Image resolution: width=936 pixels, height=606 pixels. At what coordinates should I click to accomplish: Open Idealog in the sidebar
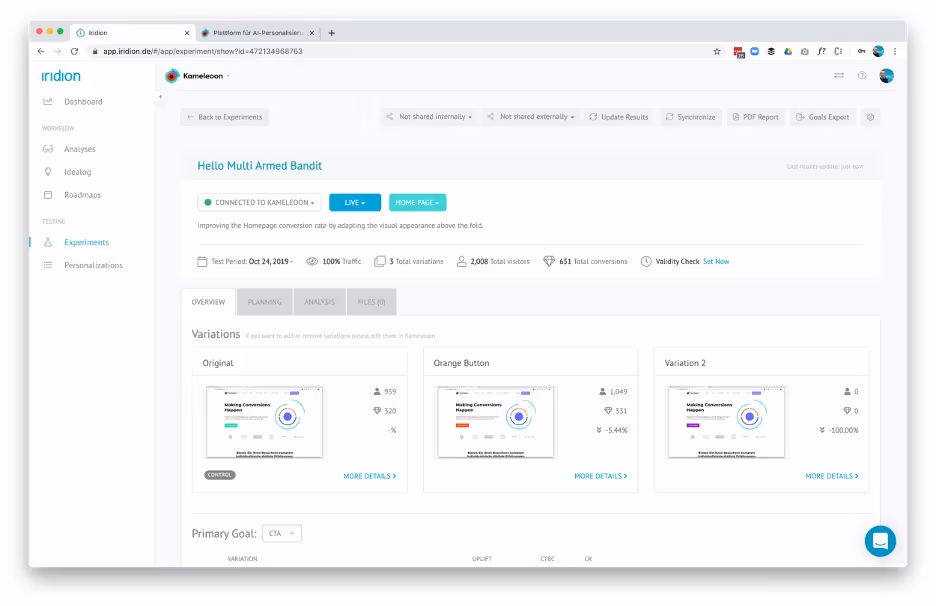point(78,172)
